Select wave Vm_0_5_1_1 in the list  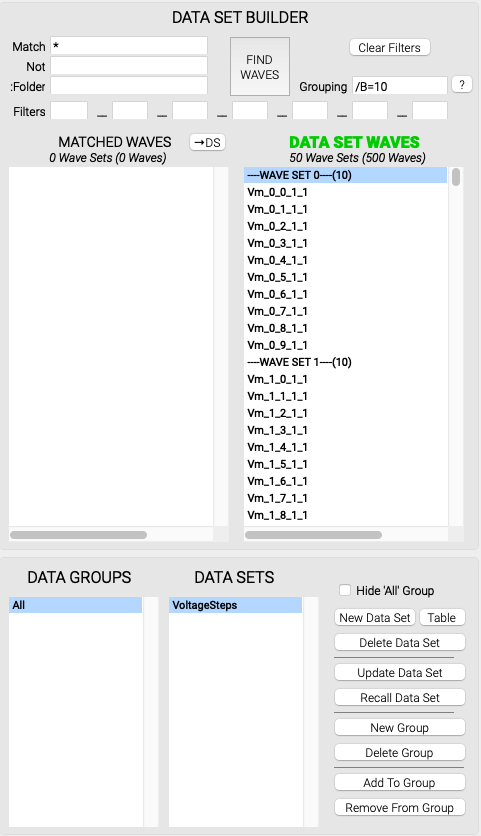click(x=346, y=277)
